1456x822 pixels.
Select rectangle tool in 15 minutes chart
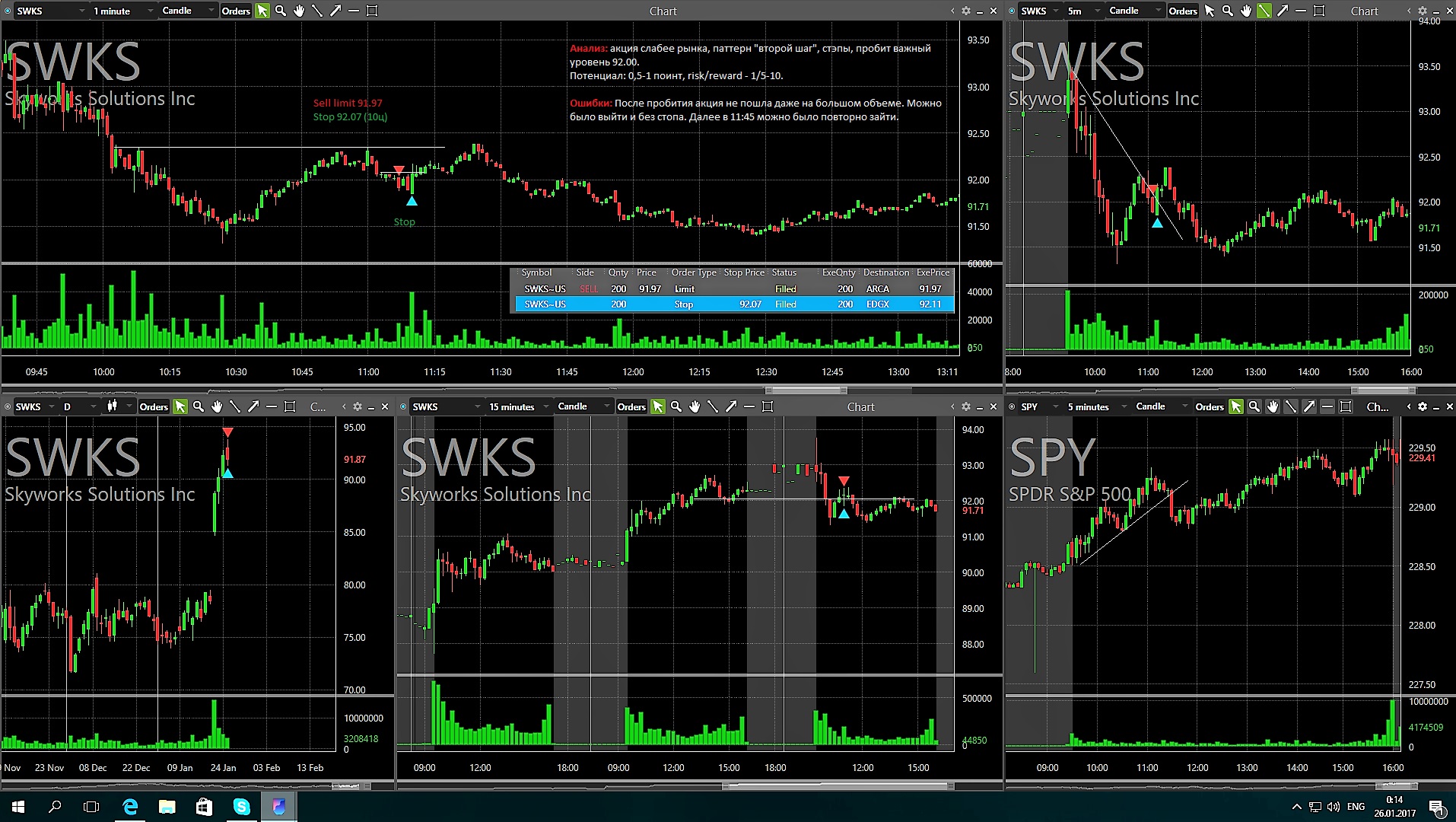[768, 406]
